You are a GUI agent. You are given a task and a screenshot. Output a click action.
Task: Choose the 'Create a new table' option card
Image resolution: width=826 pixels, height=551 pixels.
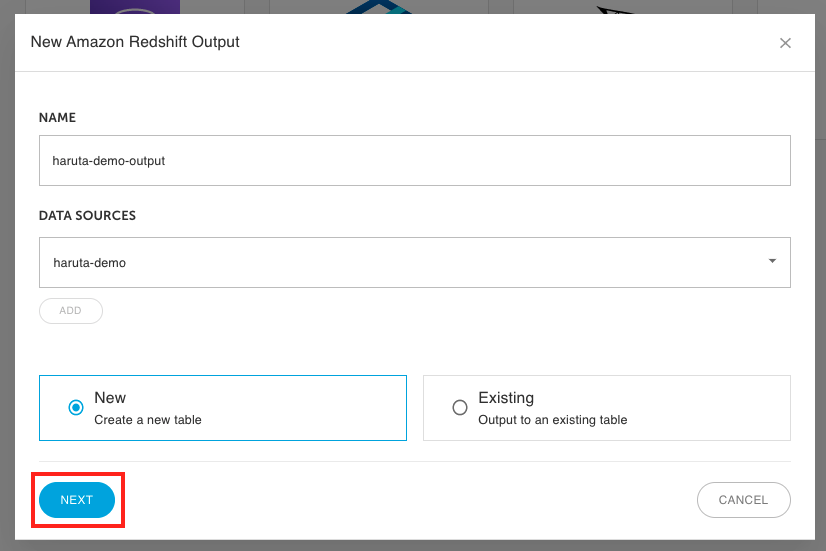(223, 408)
